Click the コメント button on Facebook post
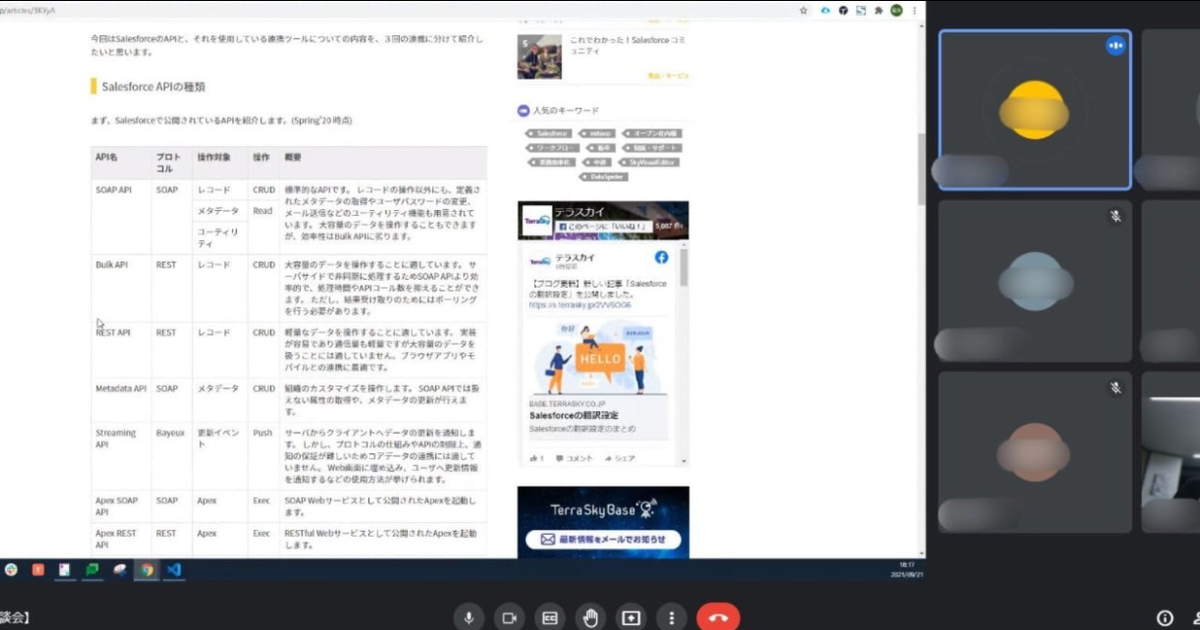This screenshot has width=1200, height=630. 575,458
